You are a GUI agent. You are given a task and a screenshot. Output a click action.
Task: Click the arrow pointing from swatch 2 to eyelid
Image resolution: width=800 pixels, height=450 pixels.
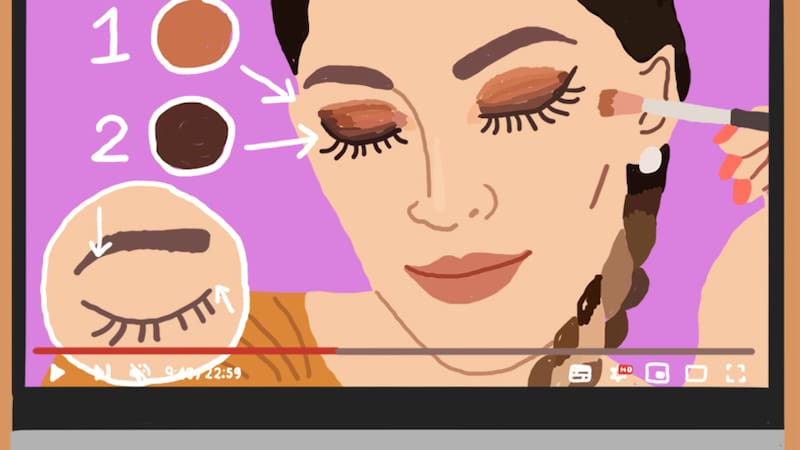[x=279, y=146]
